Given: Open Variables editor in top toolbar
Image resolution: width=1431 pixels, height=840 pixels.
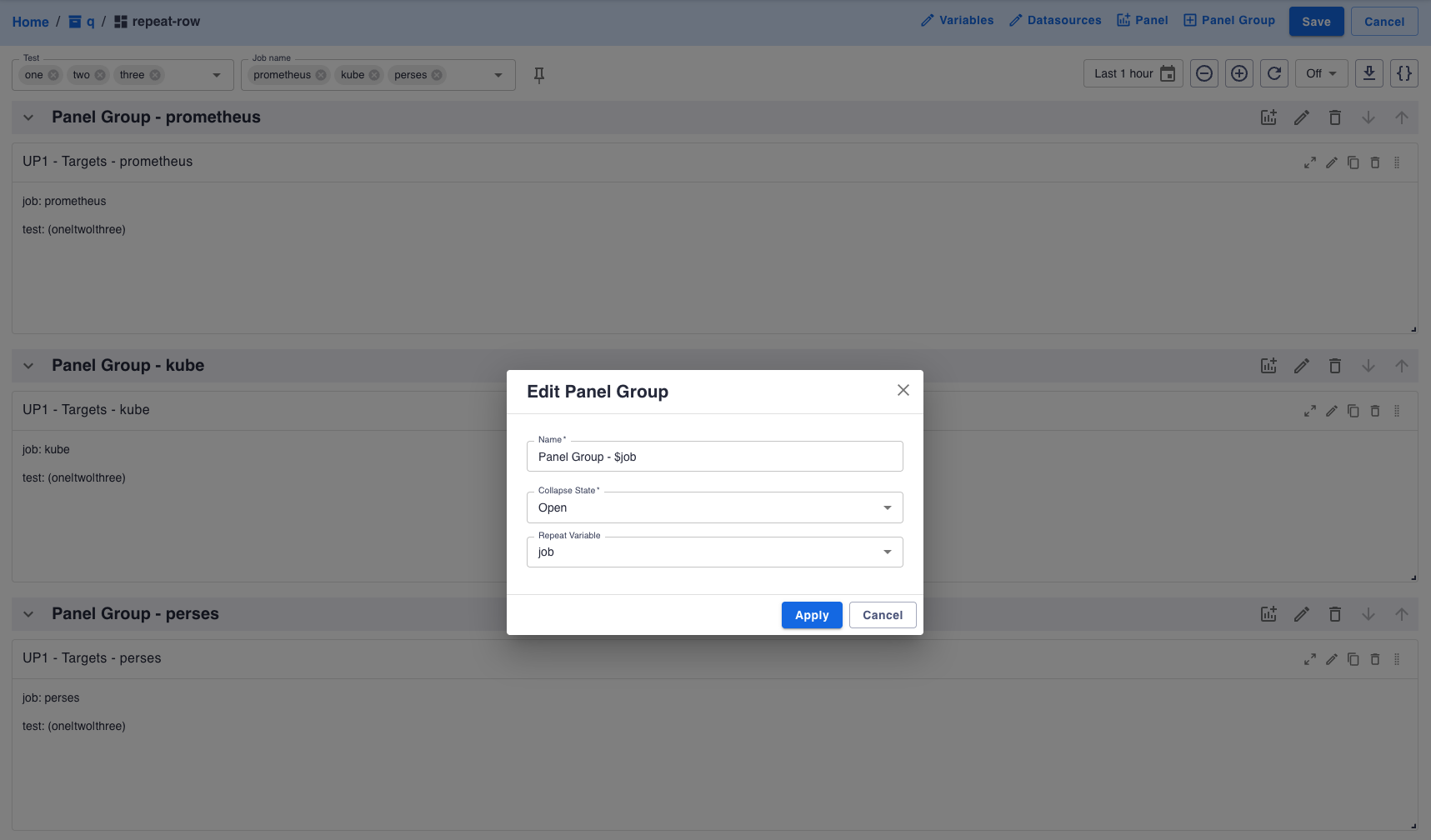Looking at the screenshot, I should click(957, 21).
